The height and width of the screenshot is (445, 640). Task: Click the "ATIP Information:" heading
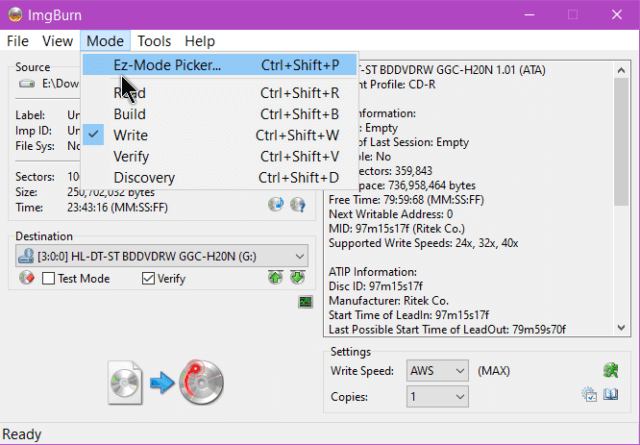tap(373, 272)
